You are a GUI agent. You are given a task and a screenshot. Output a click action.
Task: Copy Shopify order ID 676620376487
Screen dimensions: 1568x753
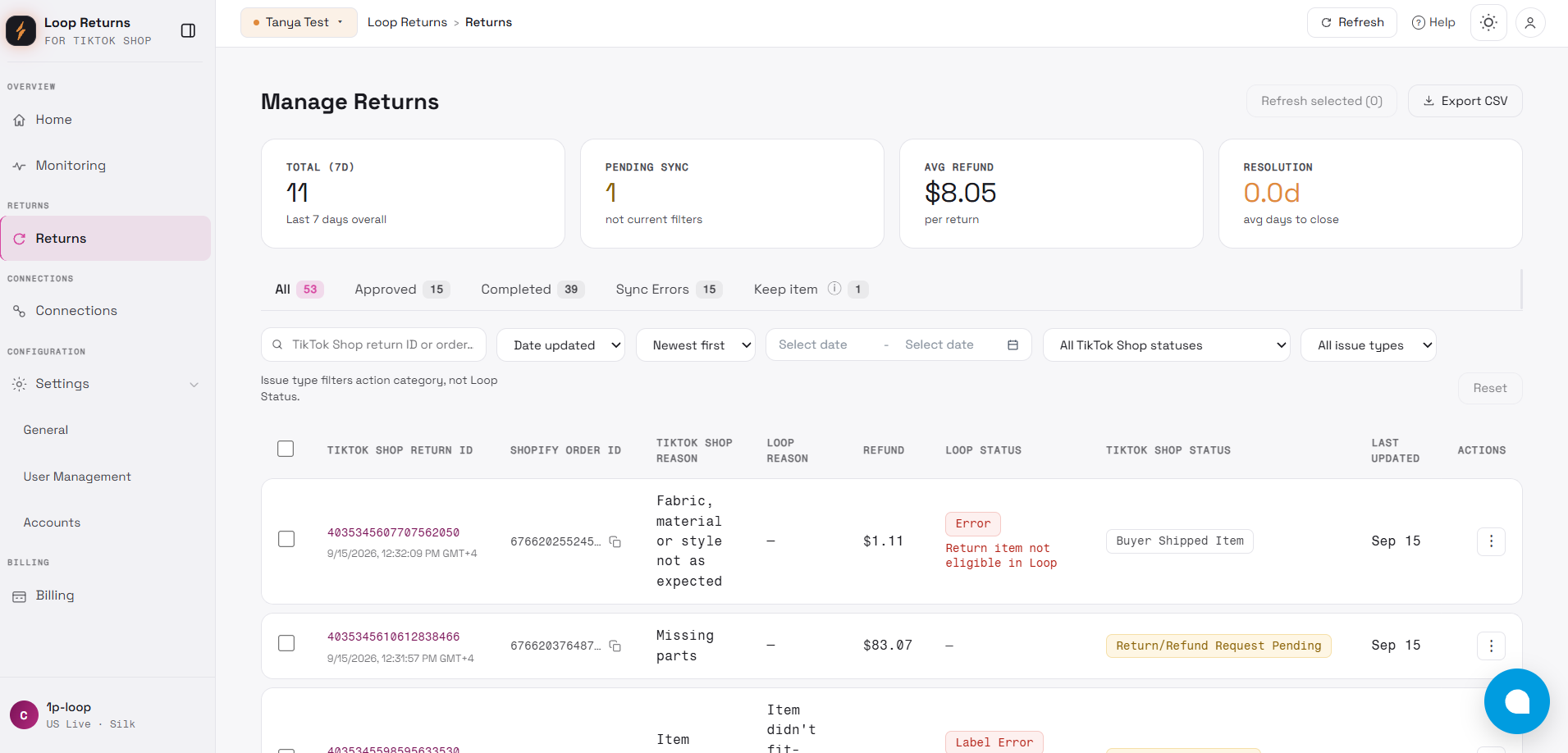coord(615,646)
